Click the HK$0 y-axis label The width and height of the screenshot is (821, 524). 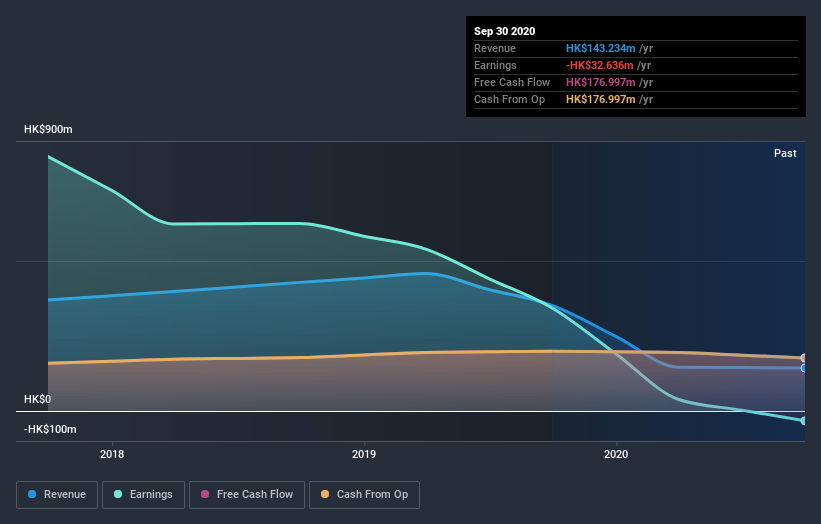[x=37, y=399]
